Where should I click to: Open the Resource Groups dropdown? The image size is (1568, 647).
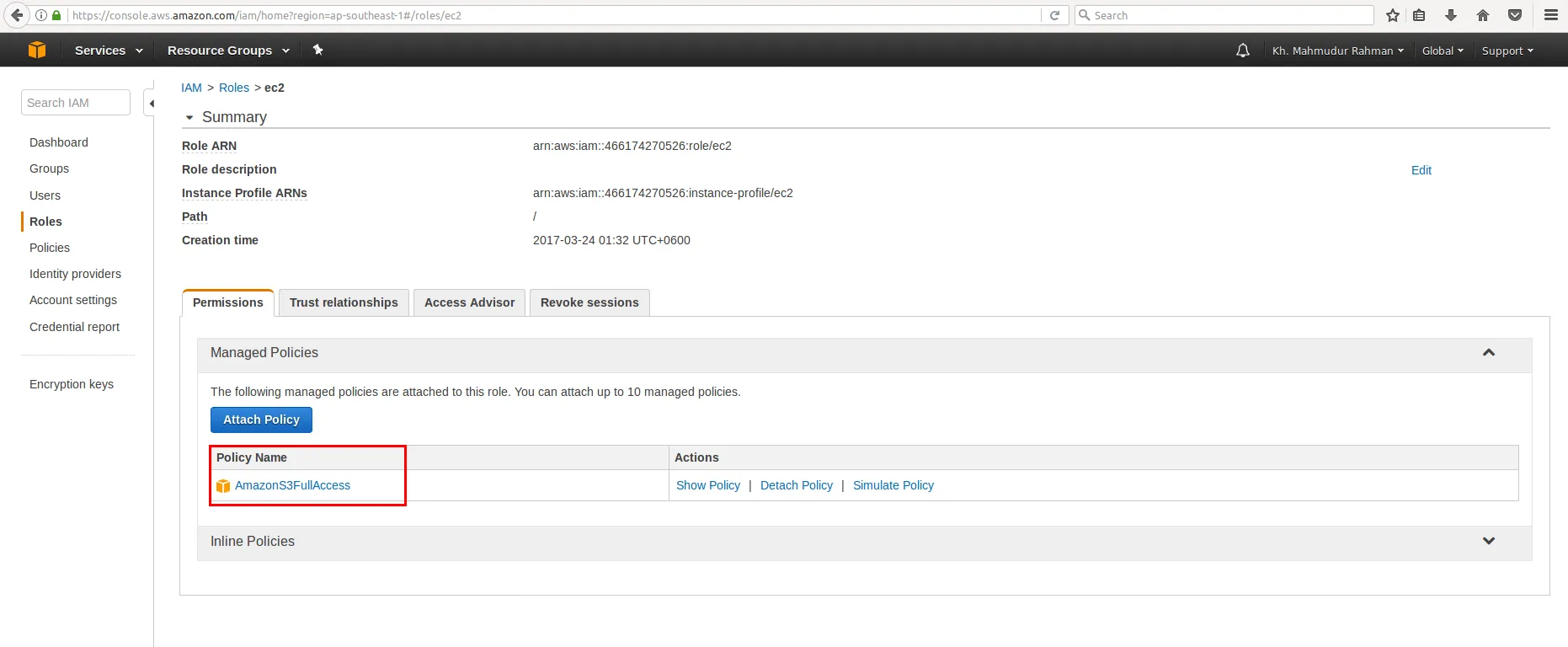(228, 51)
